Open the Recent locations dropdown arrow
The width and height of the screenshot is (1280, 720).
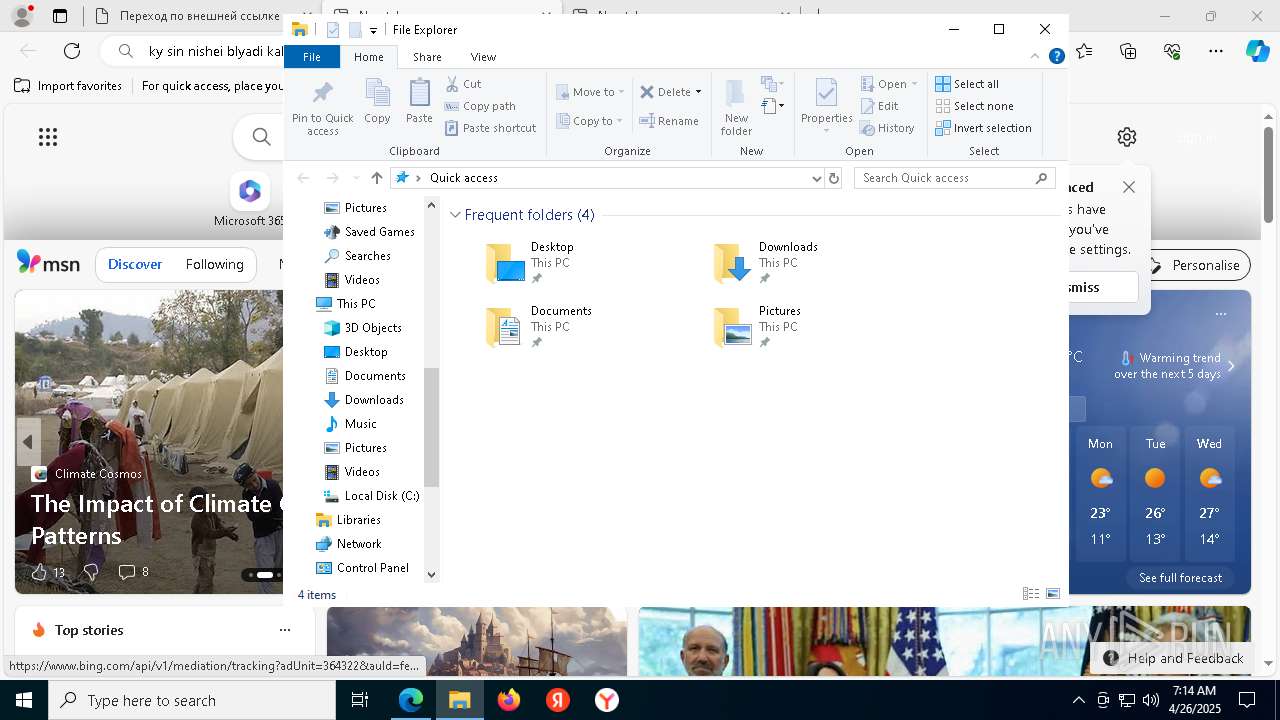[x=355, y=178]
